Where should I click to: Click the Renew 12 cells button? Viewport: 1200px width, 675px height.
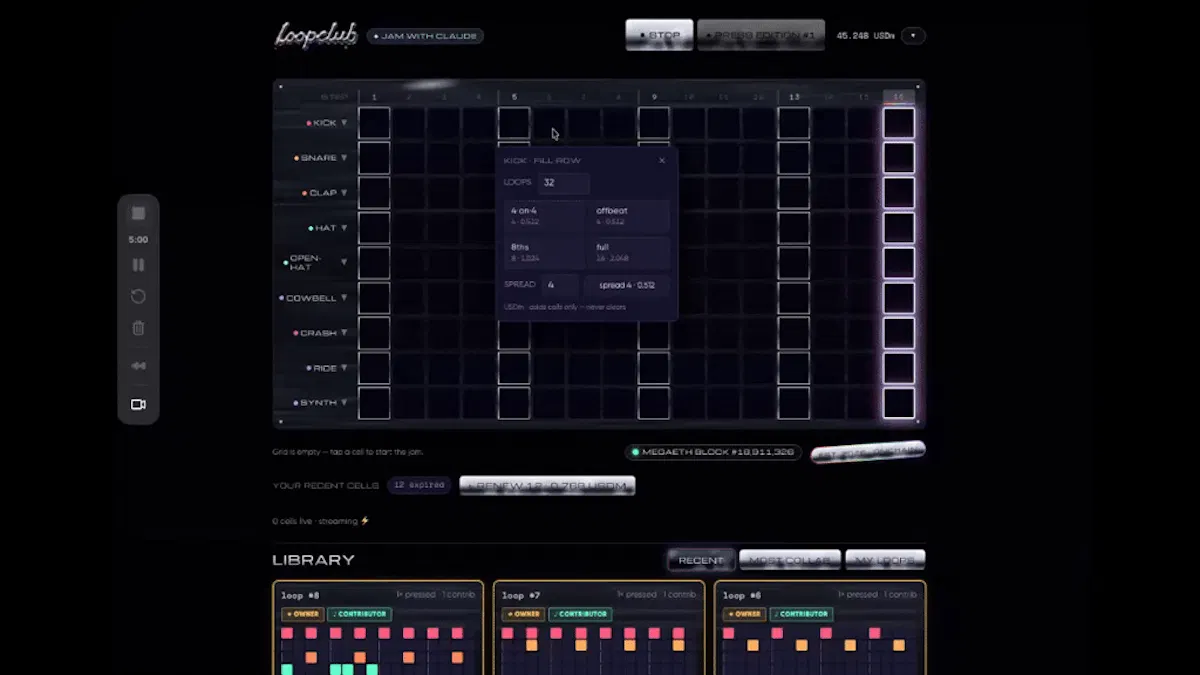(547, 485)
